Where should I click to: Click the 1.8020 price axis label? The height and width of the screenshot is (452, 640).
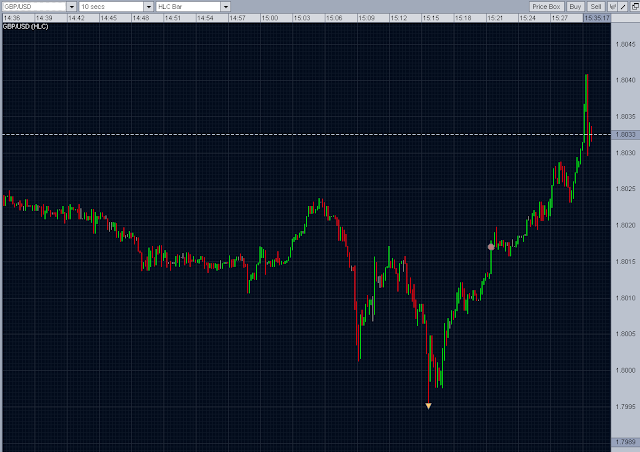tap(625, 225)
